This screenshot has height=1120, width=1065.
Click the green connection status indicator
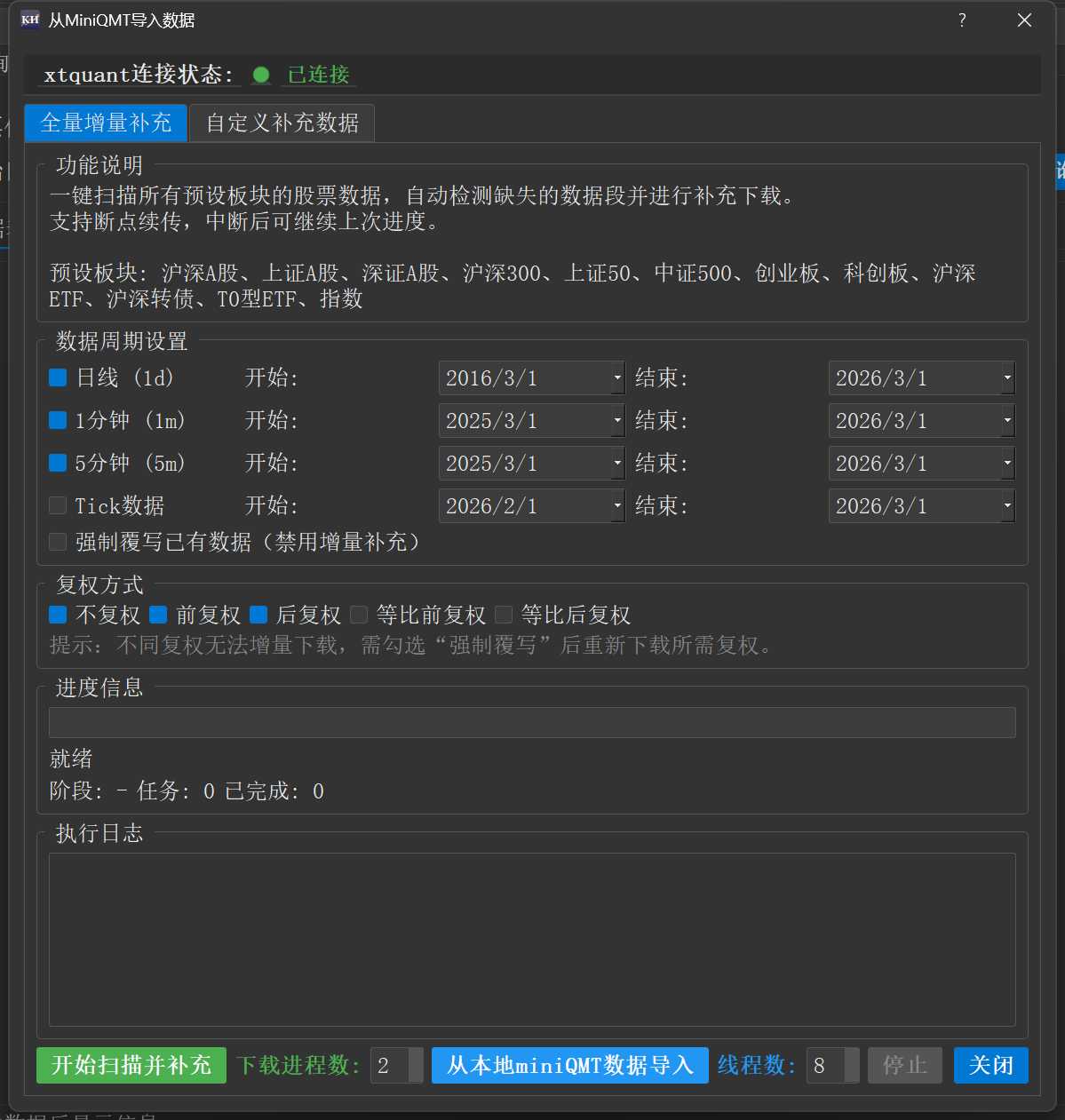(261, 75)
